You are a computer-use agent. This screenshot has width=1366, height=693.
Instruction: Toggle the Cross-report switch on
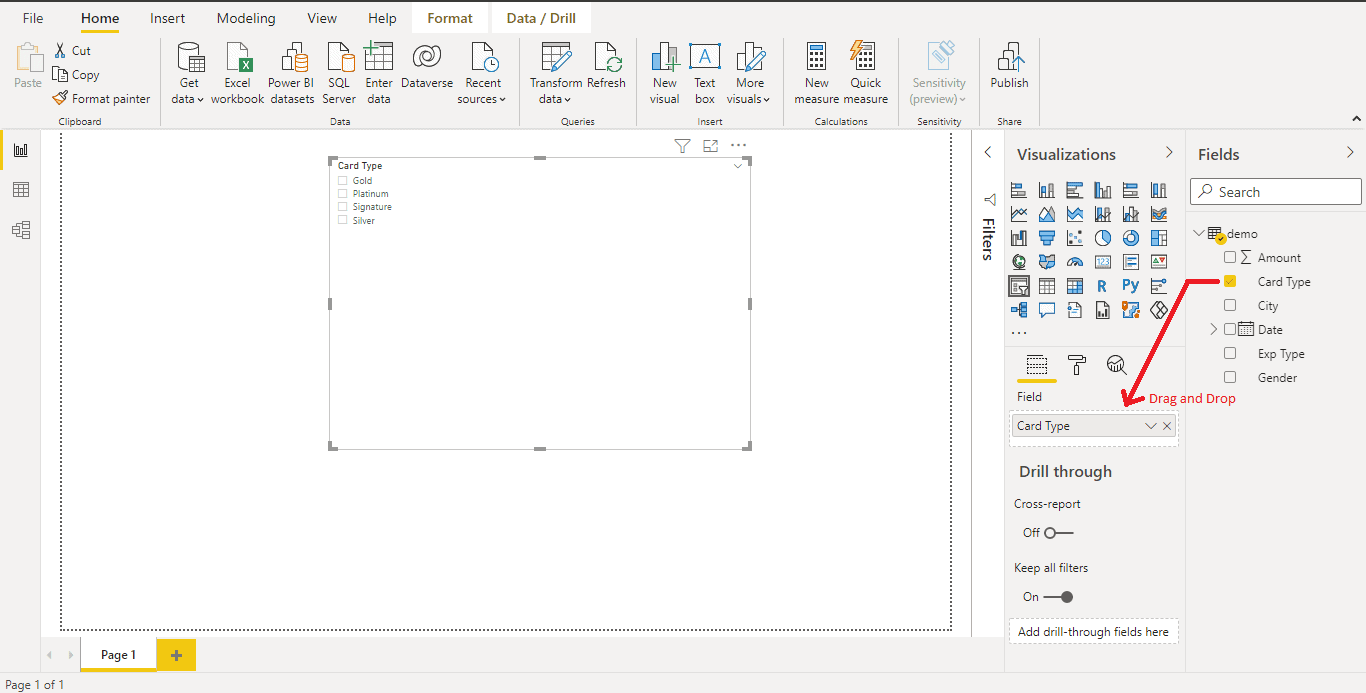point(1058,533)
